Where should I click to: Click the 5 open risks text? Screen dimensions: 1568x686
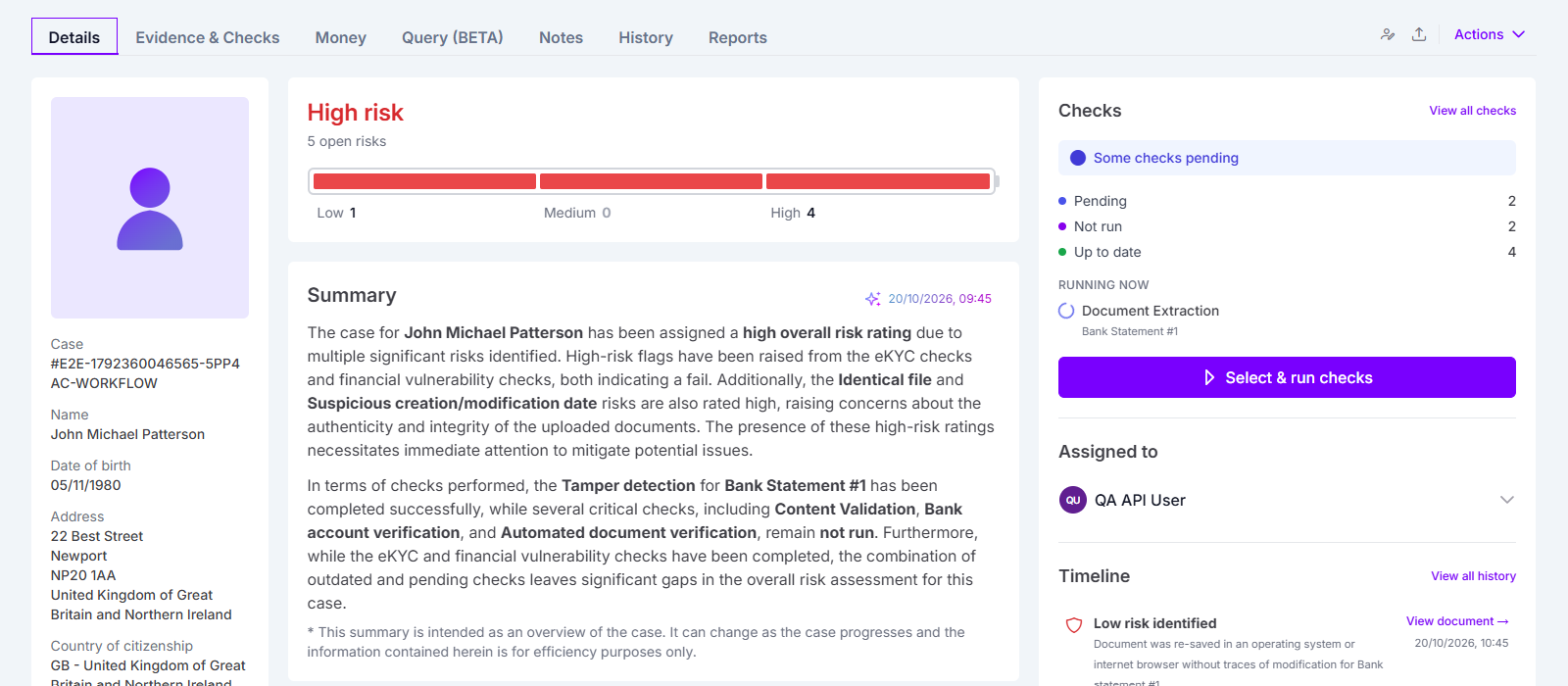pos(347,141)
